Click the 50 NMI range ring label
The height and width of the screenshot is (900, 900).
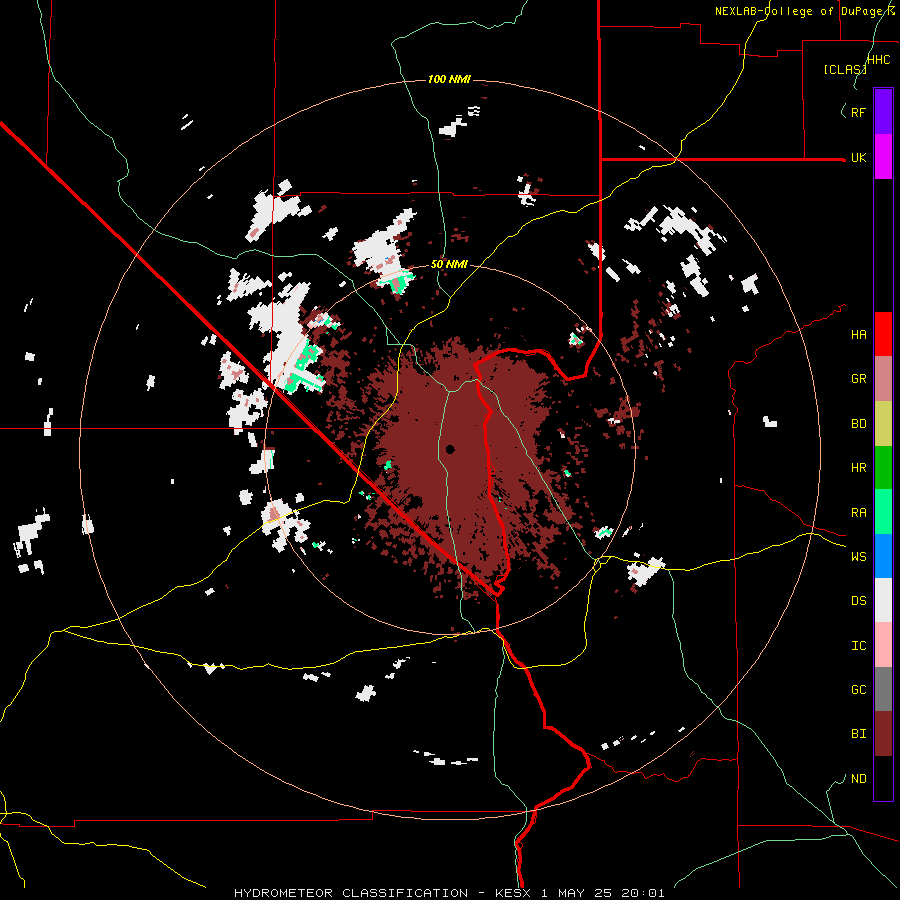click(x=449, y=265)
